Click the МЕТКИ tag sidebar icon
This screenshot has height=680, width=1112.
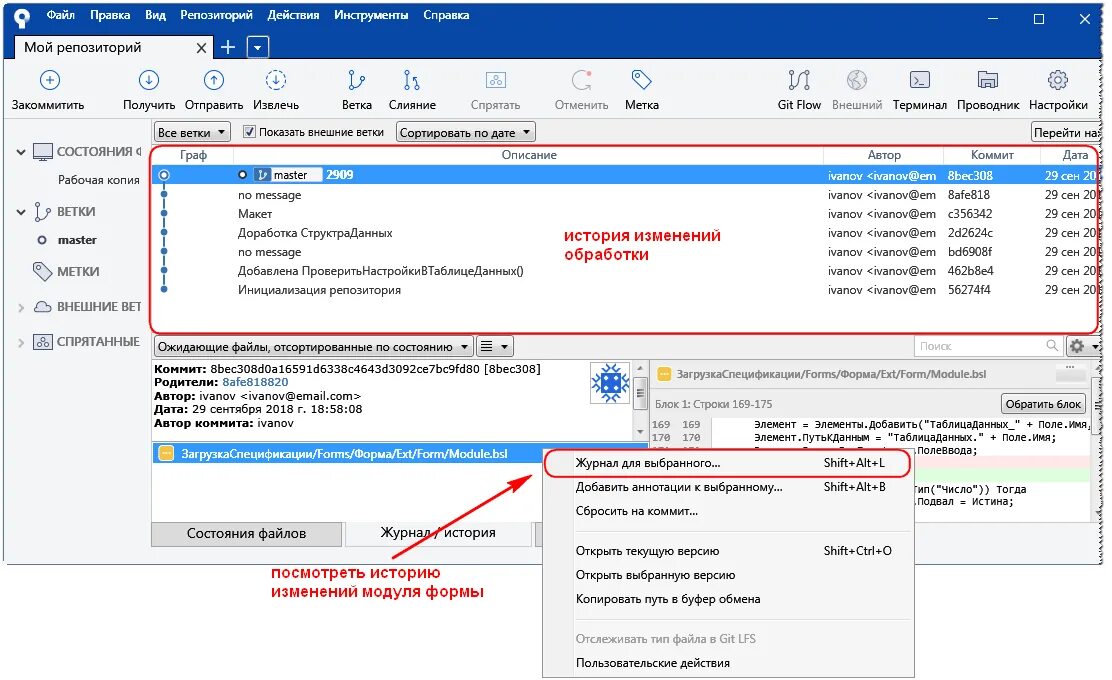42,271
